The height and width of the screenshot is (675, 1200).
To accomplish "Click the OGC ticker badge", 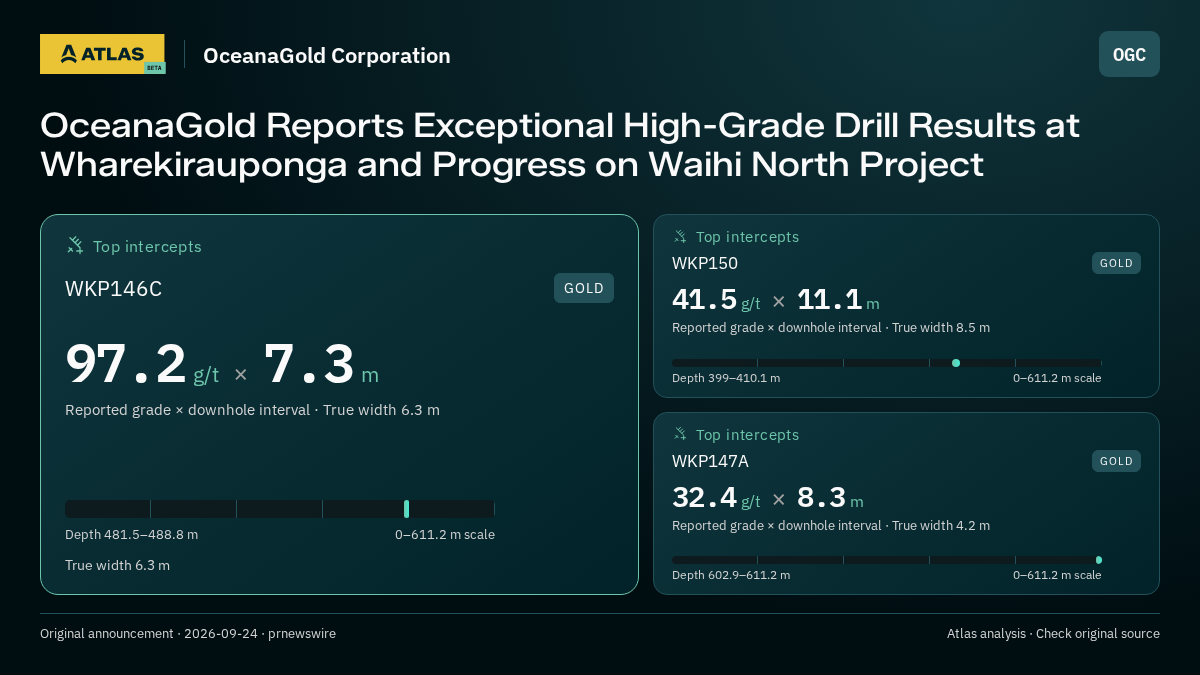I will (x=1129, y=54).
